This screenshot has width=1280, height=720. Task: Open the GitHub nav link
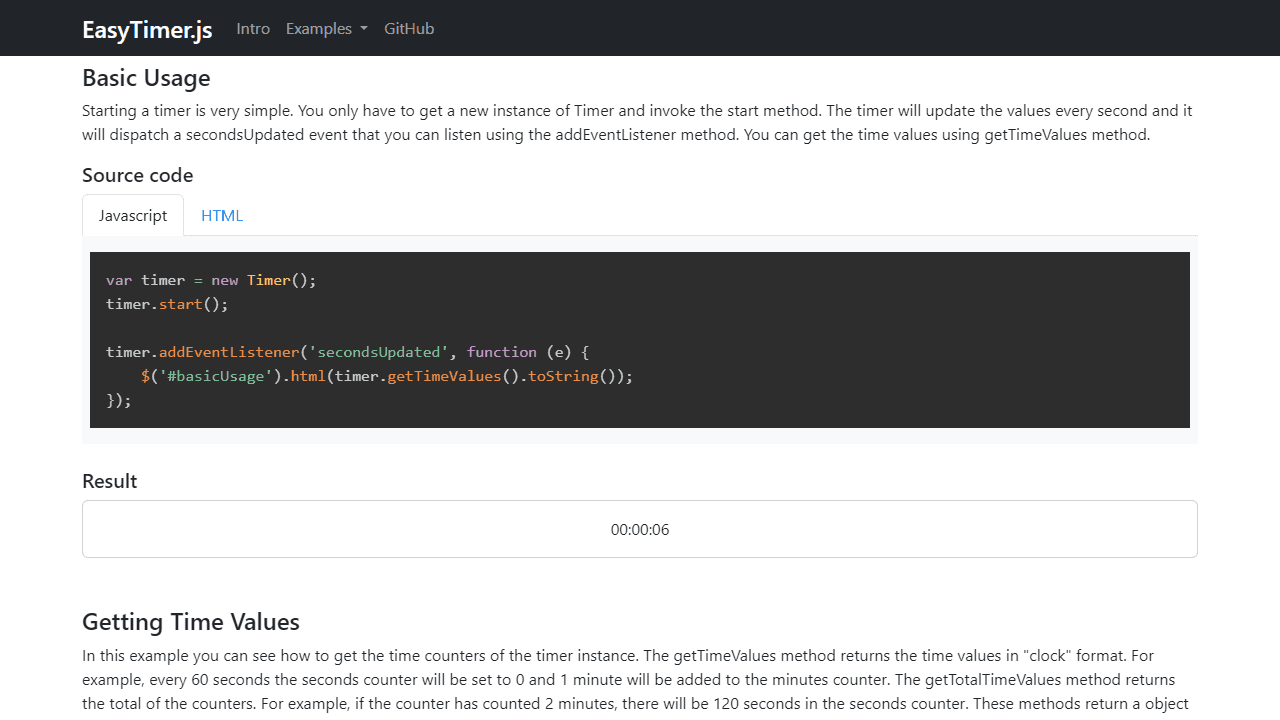[409, 29]
